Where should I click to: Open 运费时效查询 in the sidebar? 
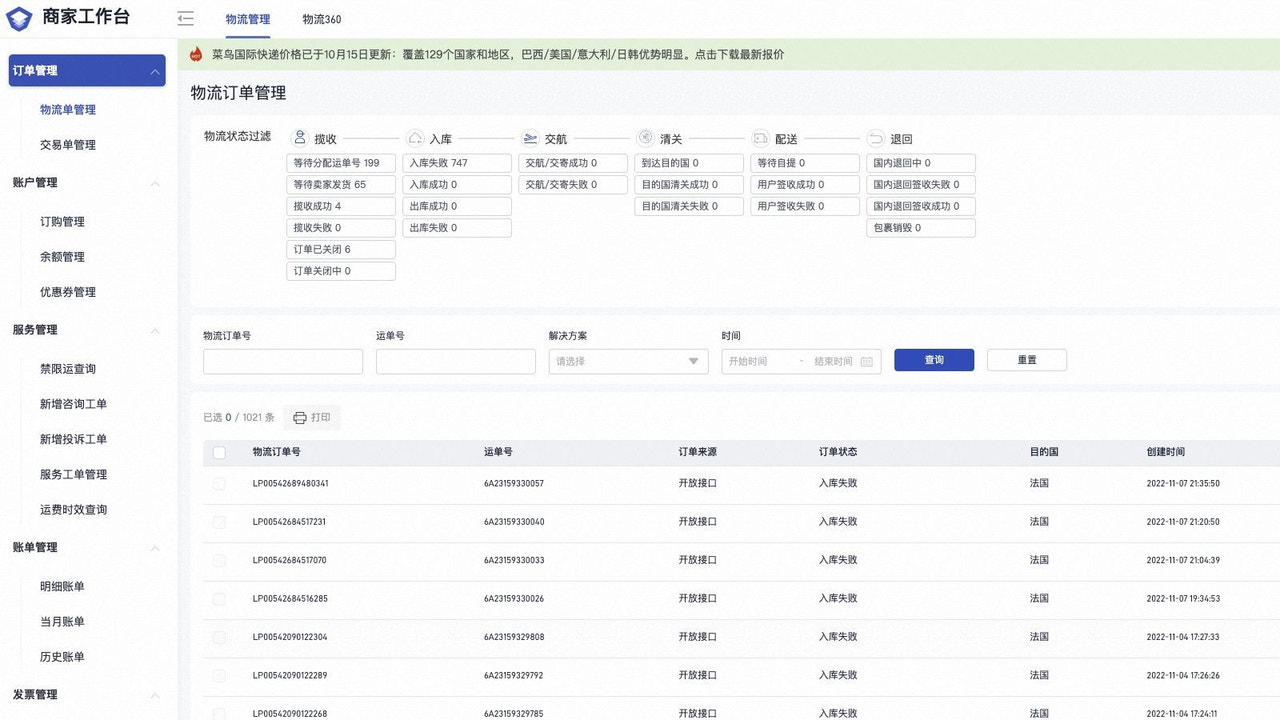point(73,510)
